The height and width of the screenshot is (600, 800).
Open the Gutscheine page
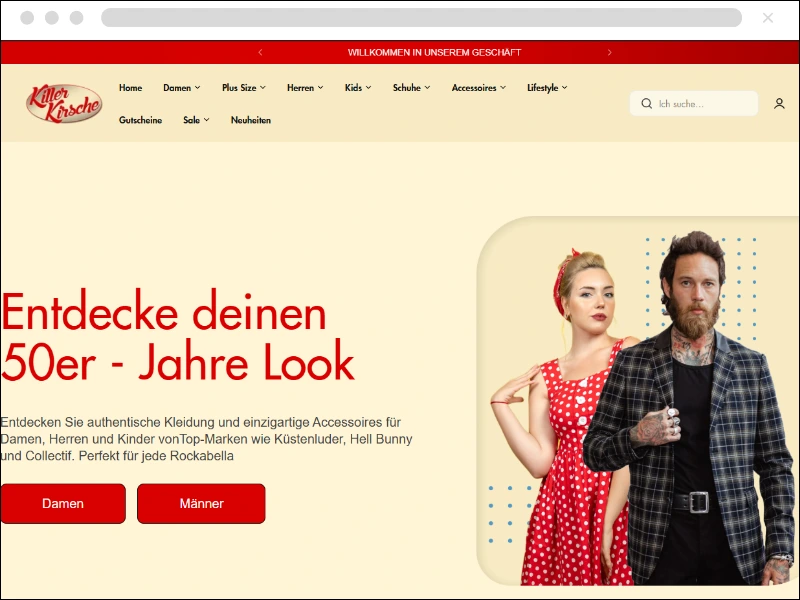click(140, 120)
